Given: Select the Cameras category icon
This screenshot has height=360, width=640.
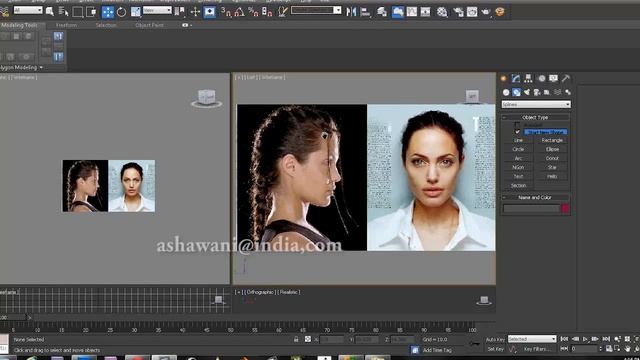Looking at the screenshot, I should coord(537,92).
